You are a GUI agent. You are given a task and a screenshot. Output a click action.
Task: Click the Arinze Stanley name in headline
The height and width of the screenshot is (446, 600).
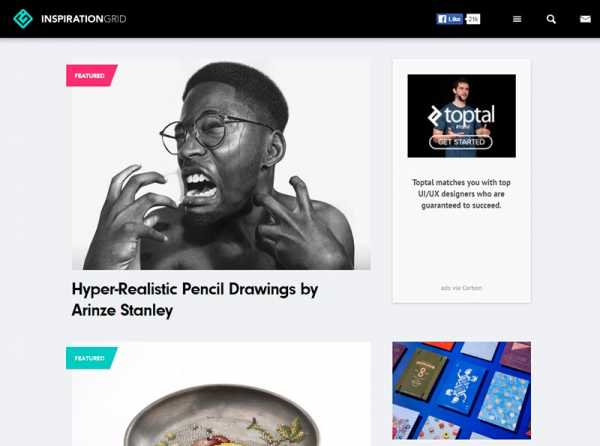[x=122, y=310]
